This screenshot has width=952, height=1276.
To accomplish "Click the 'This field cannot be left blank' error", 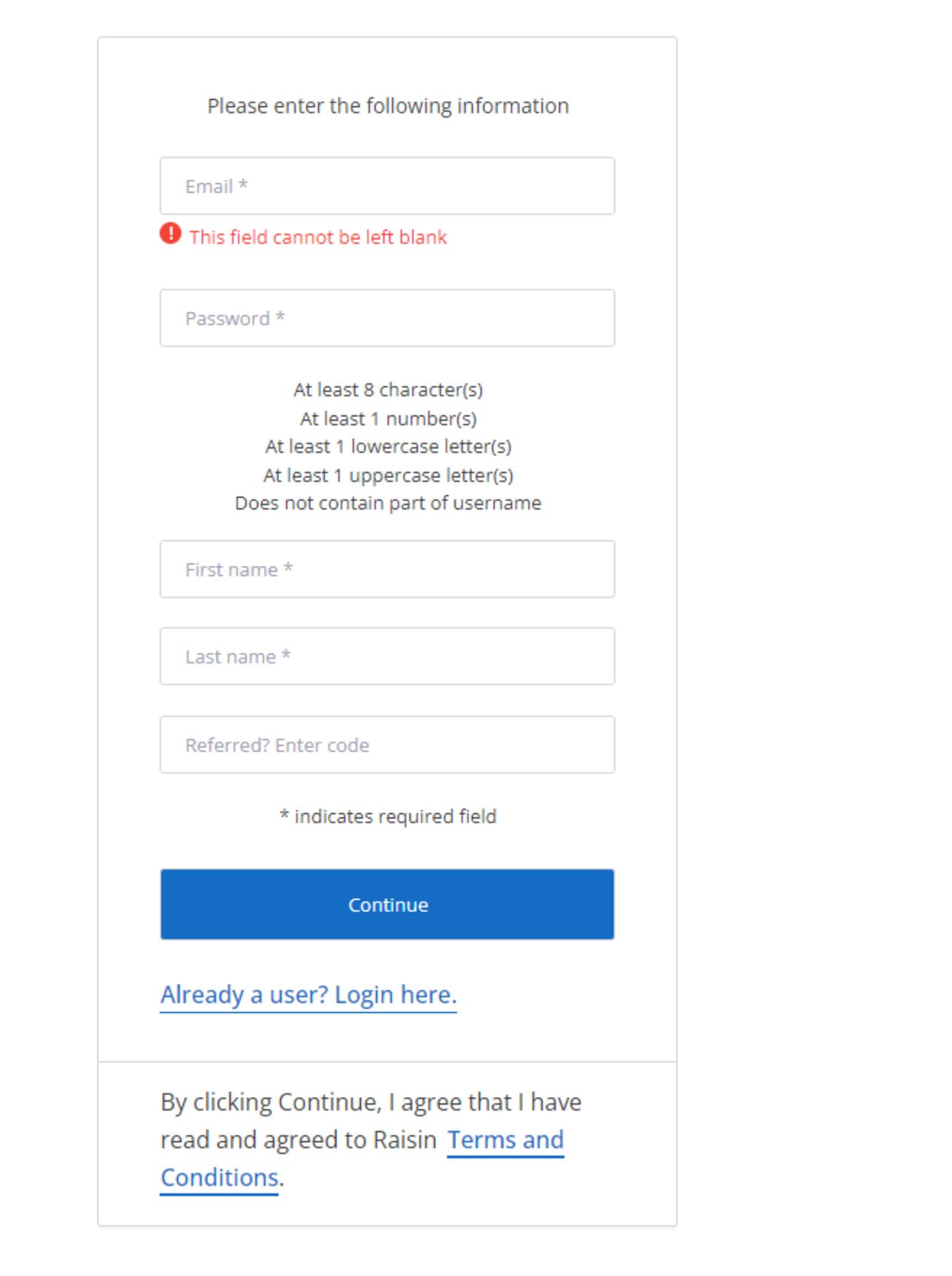I will pyautogui.click(x=318, y=237).
